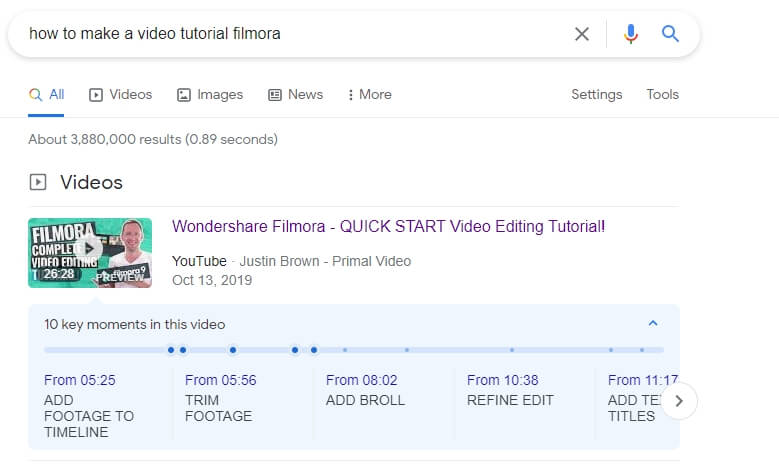Click the blue magnifier search icon
779x468 pixels.
(671, 34)
